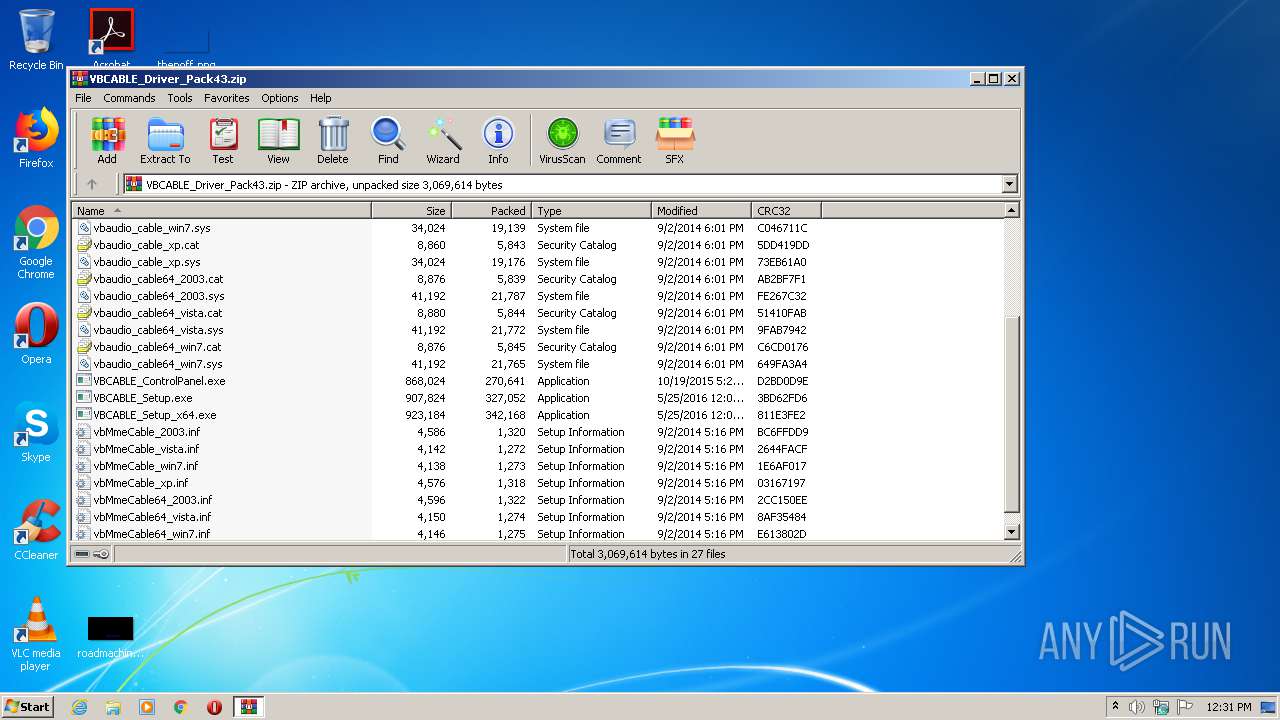Run VirusScan on the archive
Viewport: 1280px width, 720px height.
tap(562, 141)
